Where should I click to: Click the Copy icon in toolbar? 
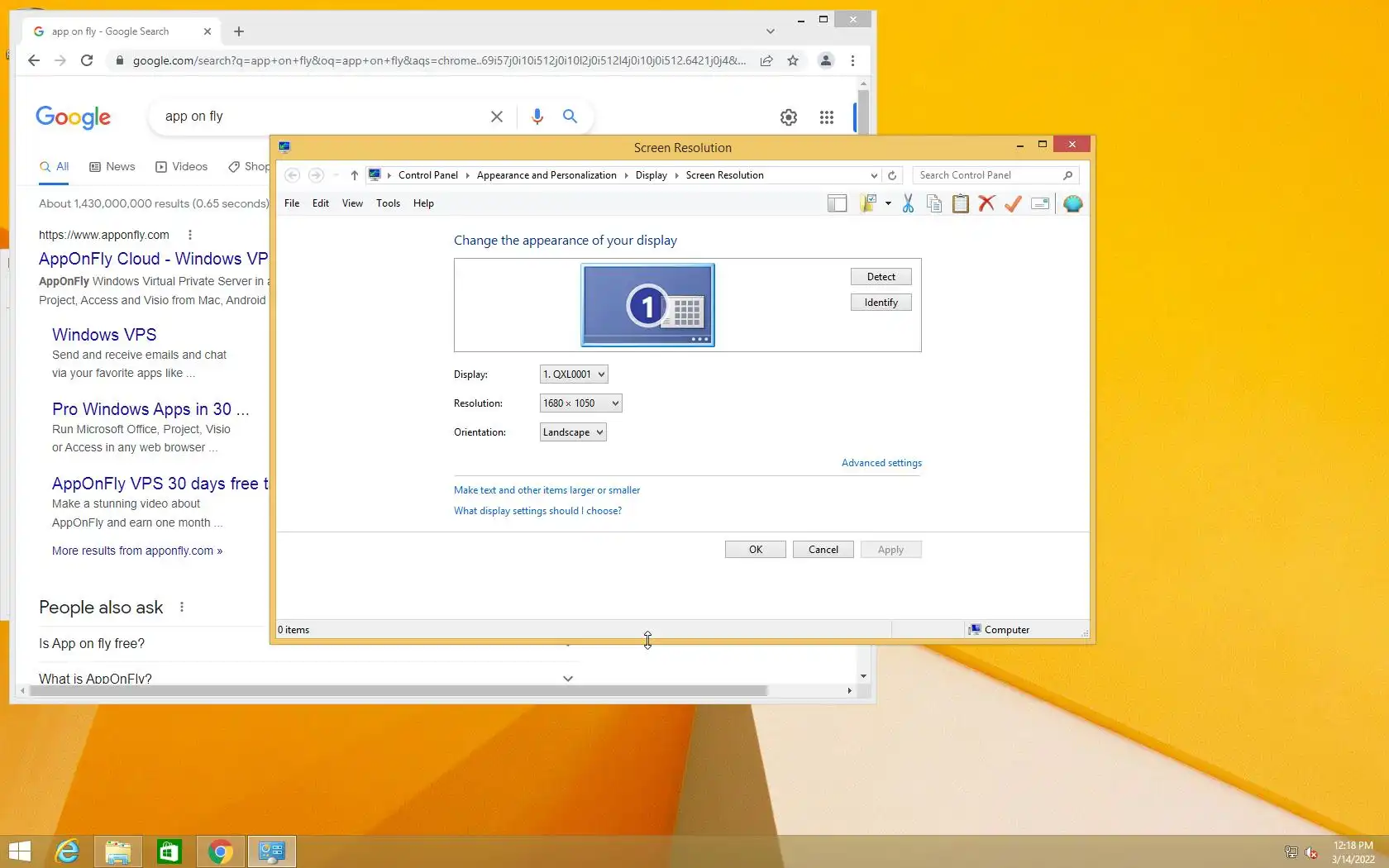(x=934, y=203)
